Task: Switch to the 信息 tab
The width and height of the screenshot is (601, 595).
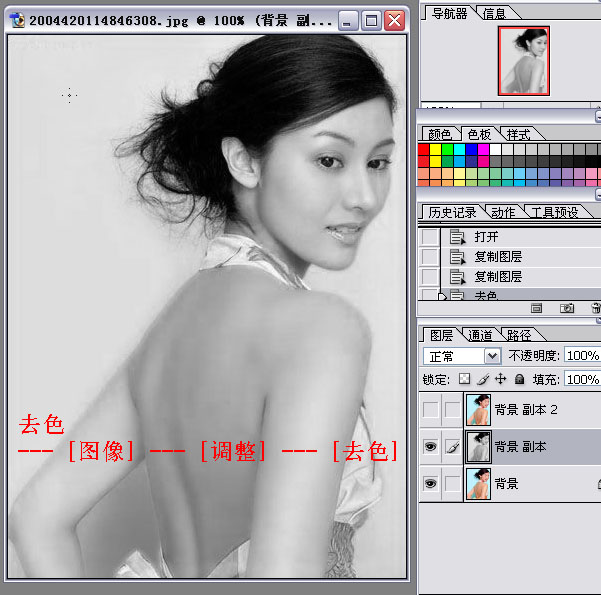Action: [494, 14]
